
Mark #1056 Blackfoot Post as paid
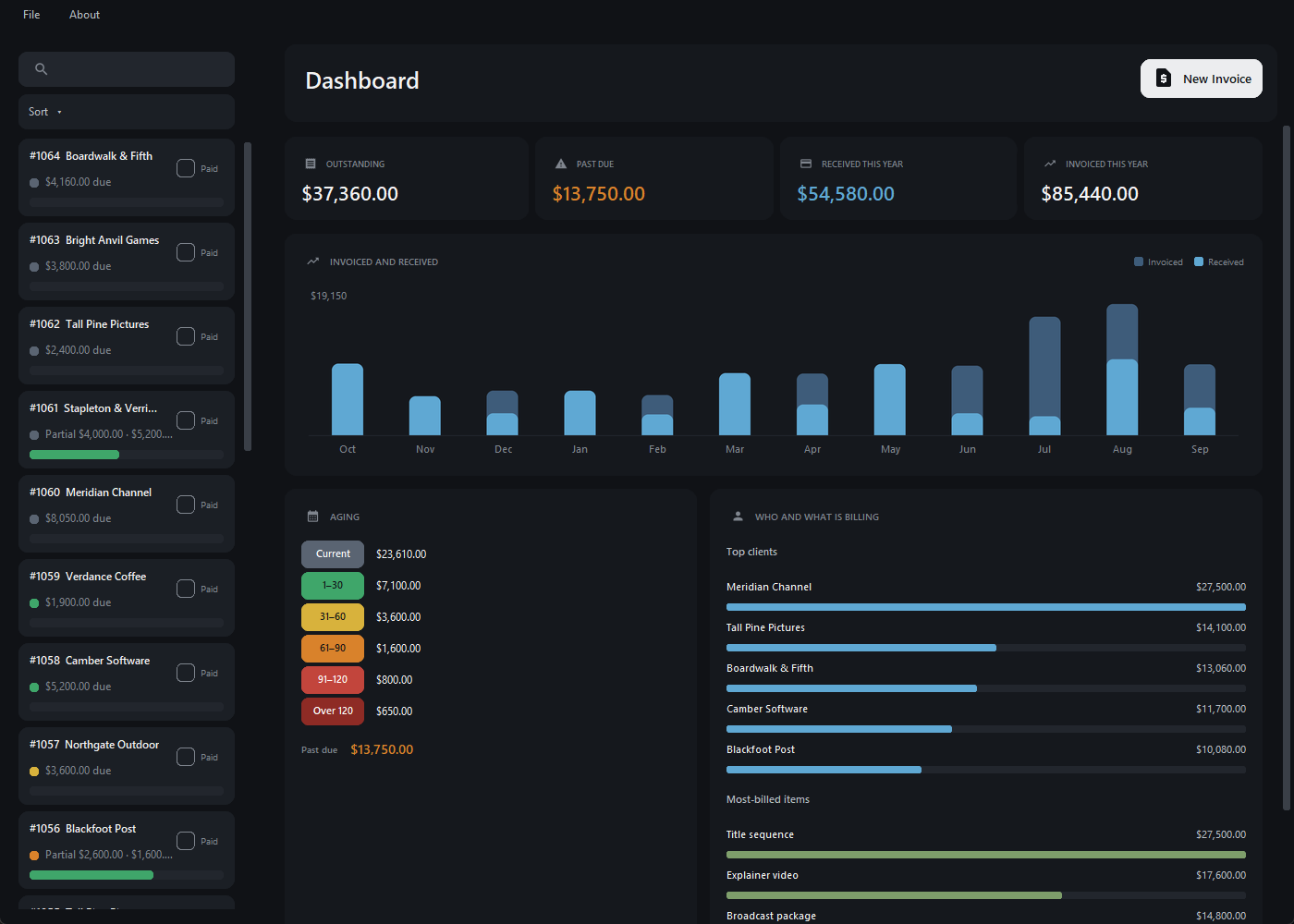[x=186, y=841]
